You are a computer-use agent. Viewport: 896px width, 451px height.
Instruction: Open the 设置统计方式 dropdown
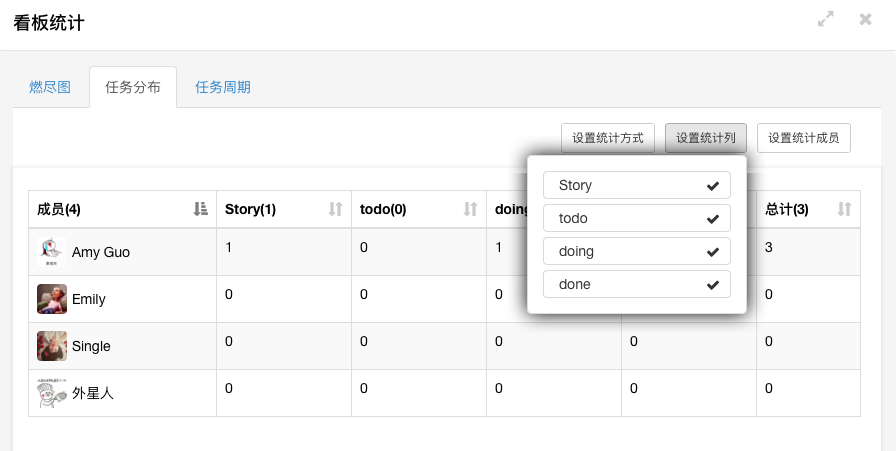click(x=608, y=138)
